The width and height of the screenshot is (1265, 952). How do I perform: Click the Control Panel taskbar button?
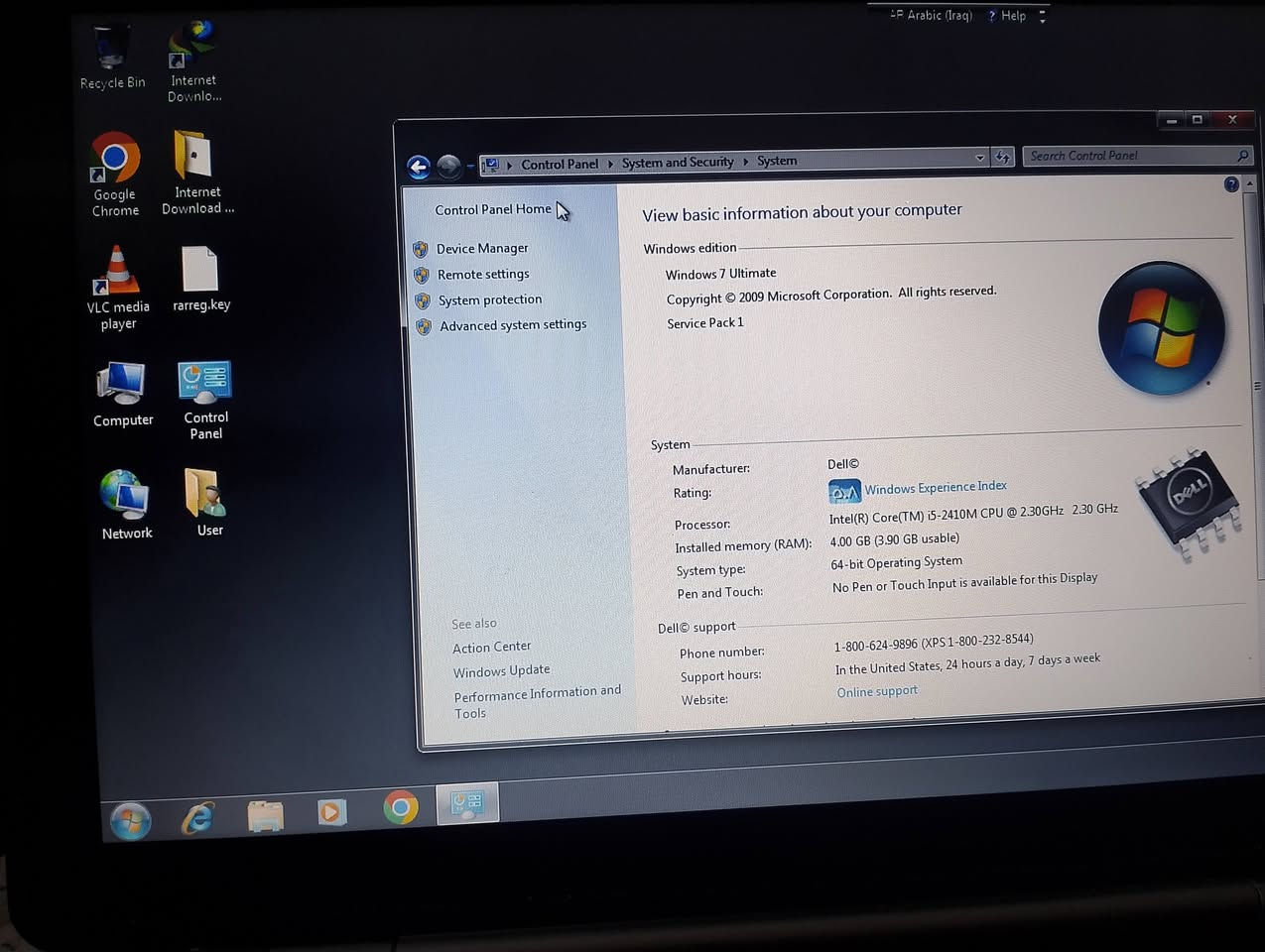coord(467,803)
